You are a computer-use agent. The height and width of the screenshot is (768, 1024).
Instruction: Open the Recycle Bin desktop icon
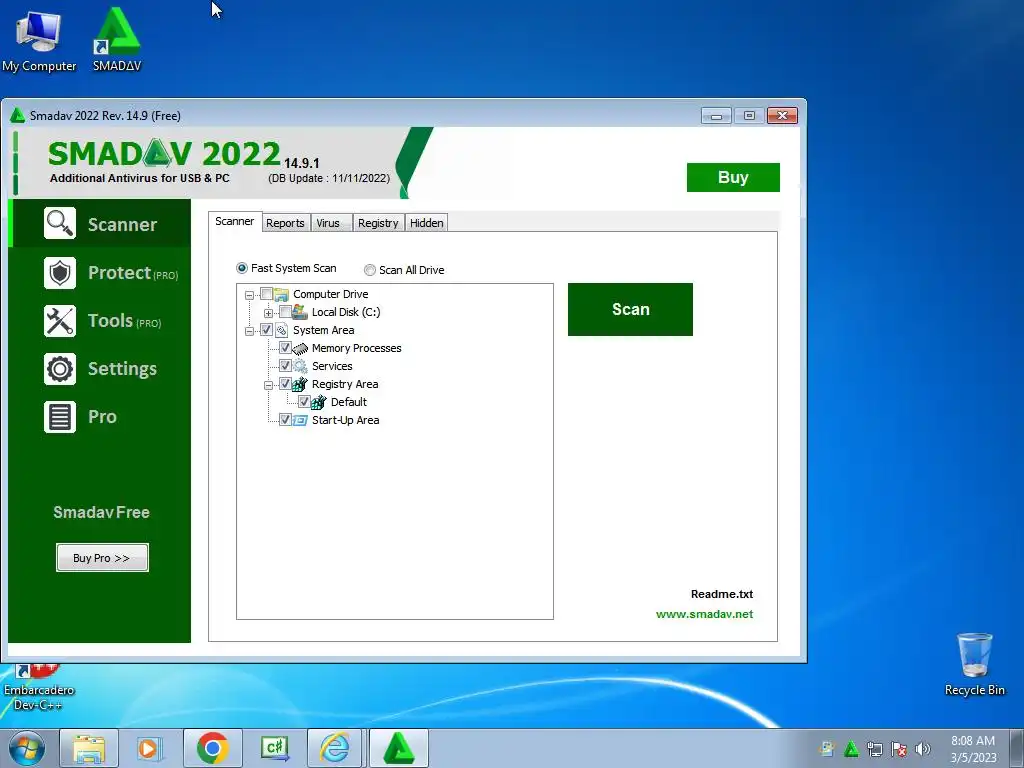pyautogui.click(x=974, y=664)
